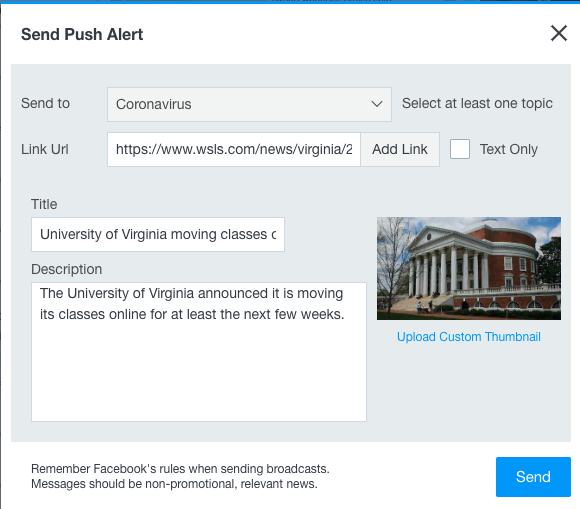Enable the Text Only checkbox
580x509 pixels.
460,149
